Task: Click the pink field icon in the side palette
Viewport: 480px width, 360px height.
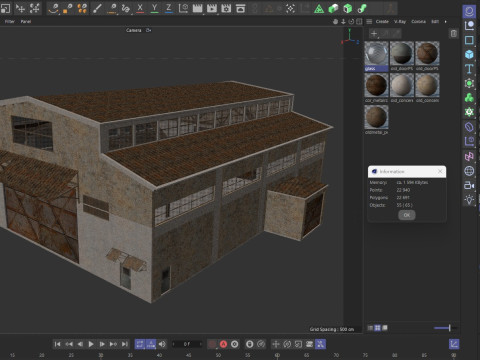Action: 469,156
